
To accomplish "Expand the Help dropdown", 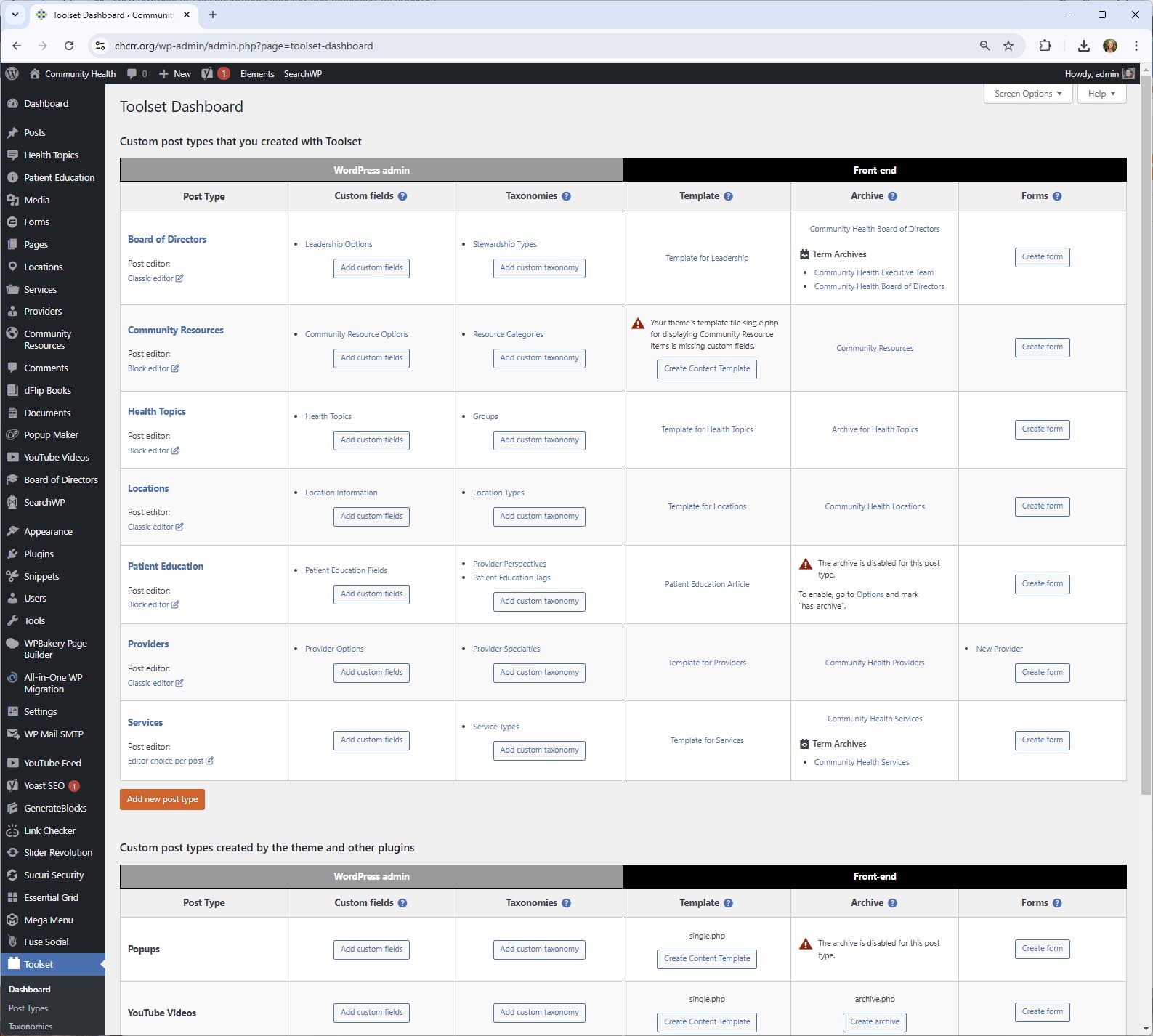I will point(1101,94).
